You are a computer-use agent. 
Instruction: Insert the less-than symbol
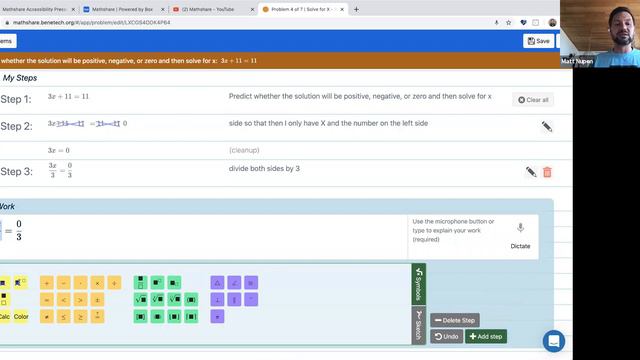(64, 300)
